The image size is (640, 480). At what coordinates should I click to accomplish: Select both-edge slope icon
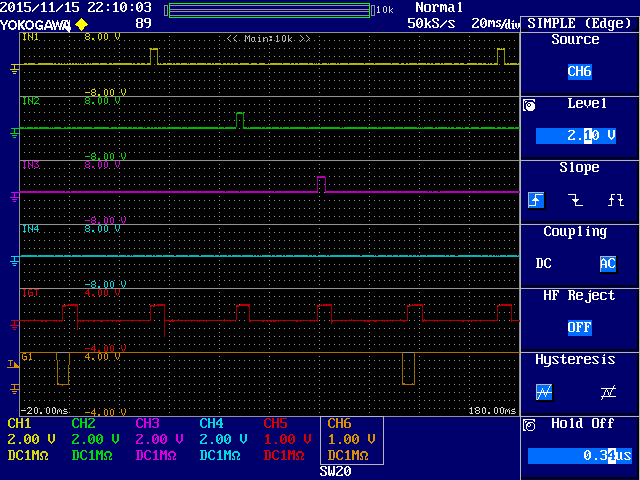tap(616, 200)
